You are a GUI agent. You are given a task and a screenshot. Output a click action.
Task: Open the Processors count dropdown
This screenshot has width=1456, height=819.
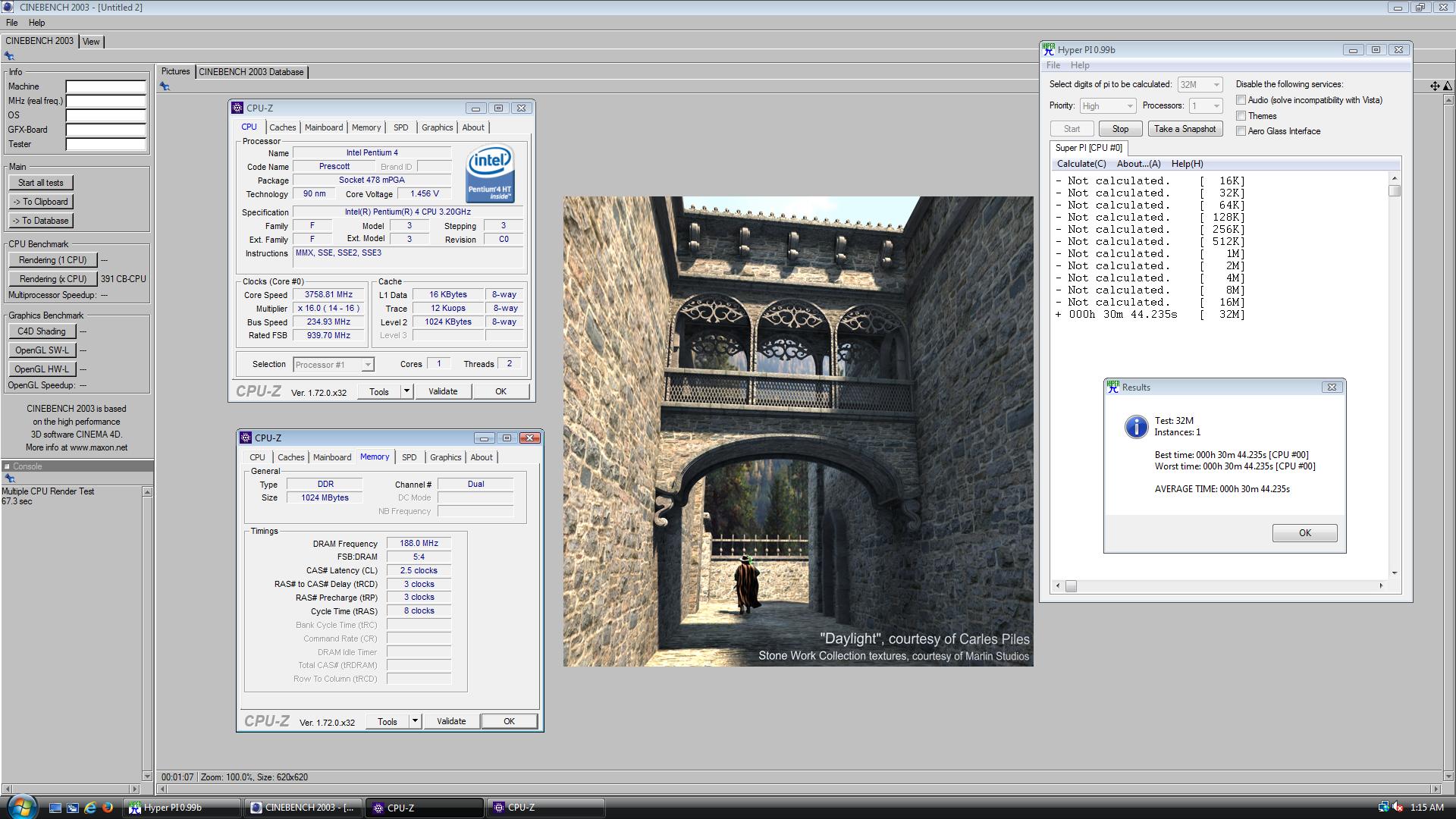click(x=1206, y=106)
